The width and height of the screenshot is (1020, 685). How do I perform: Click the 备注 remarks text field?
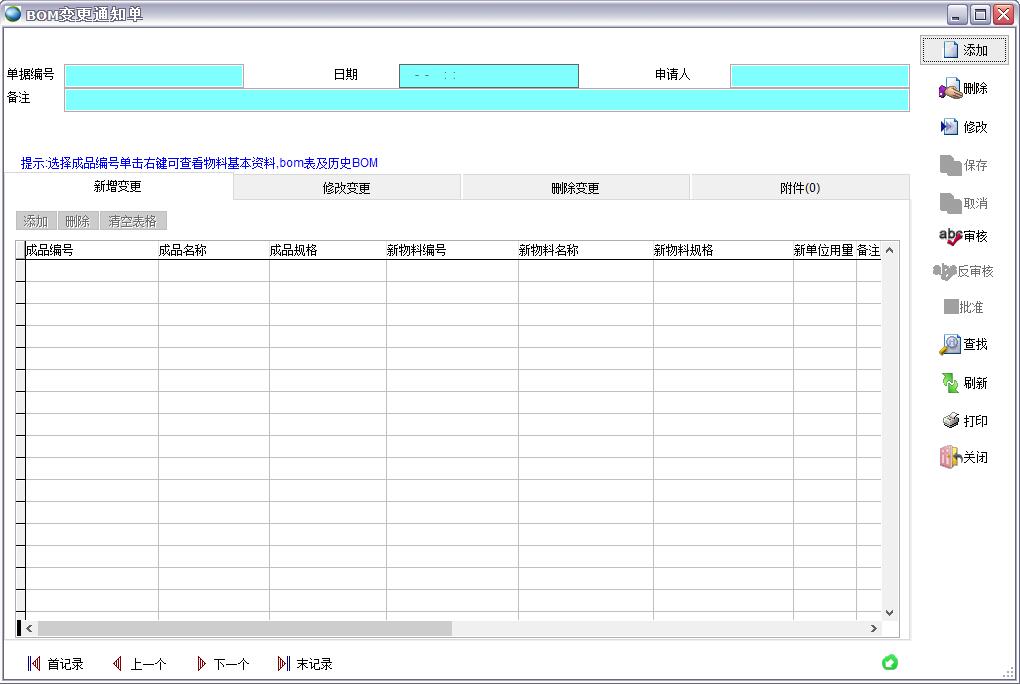[x=486, y=99]
